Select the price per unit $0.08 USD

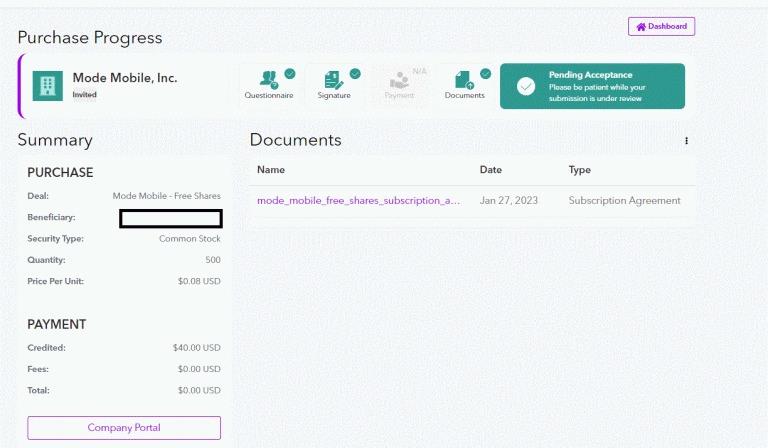199,281
